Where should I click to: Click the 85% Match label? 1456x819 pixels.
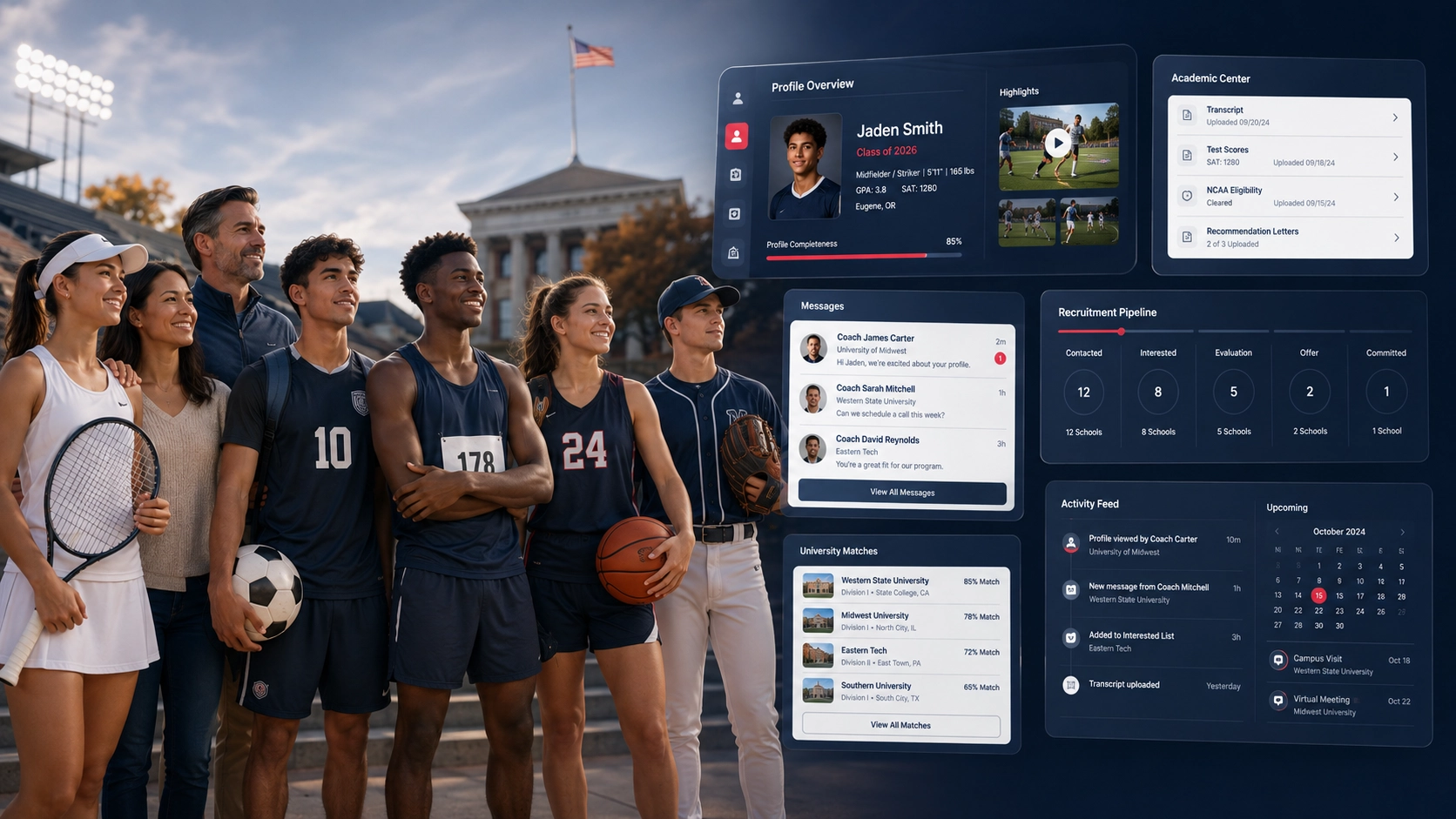point(981,581)
